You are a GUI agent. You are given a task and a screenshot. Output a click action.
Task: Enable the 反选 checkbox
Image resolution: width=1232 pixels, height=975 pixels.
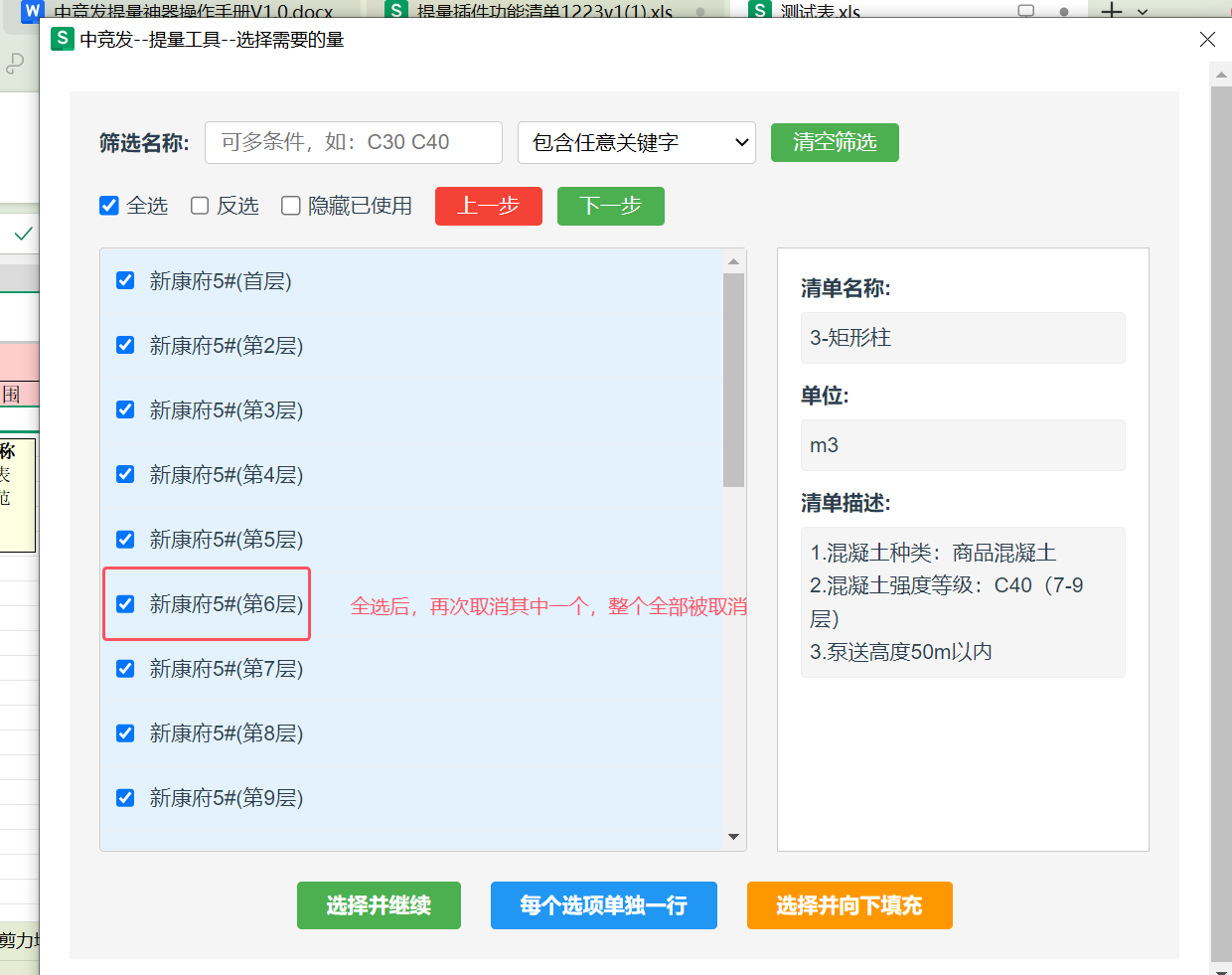coord(200,206)
